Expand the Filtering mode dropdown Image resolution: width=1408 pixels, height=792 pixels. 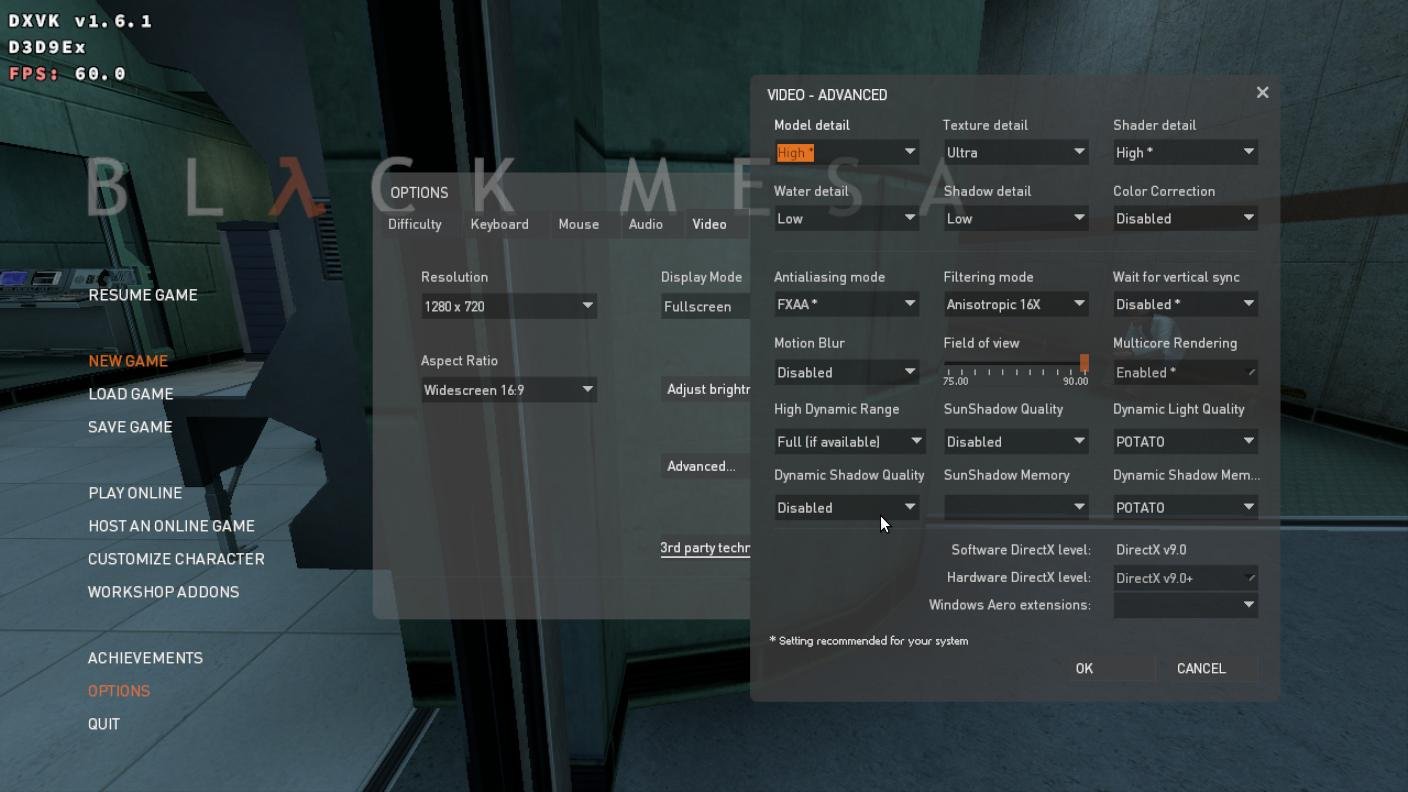1014,304
